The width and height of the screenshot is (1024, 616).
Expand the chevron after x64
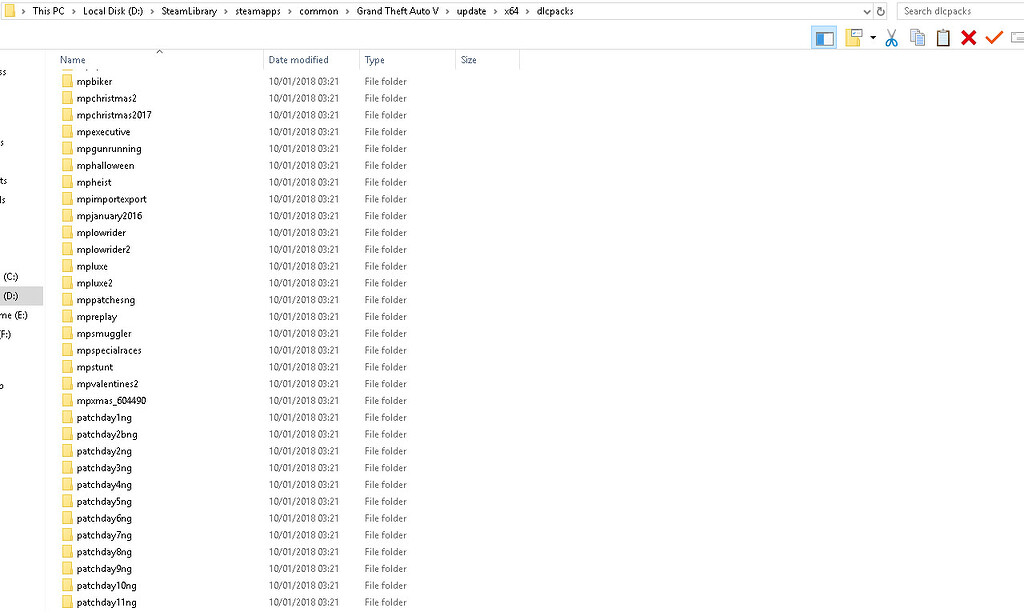tap(528, 11)
